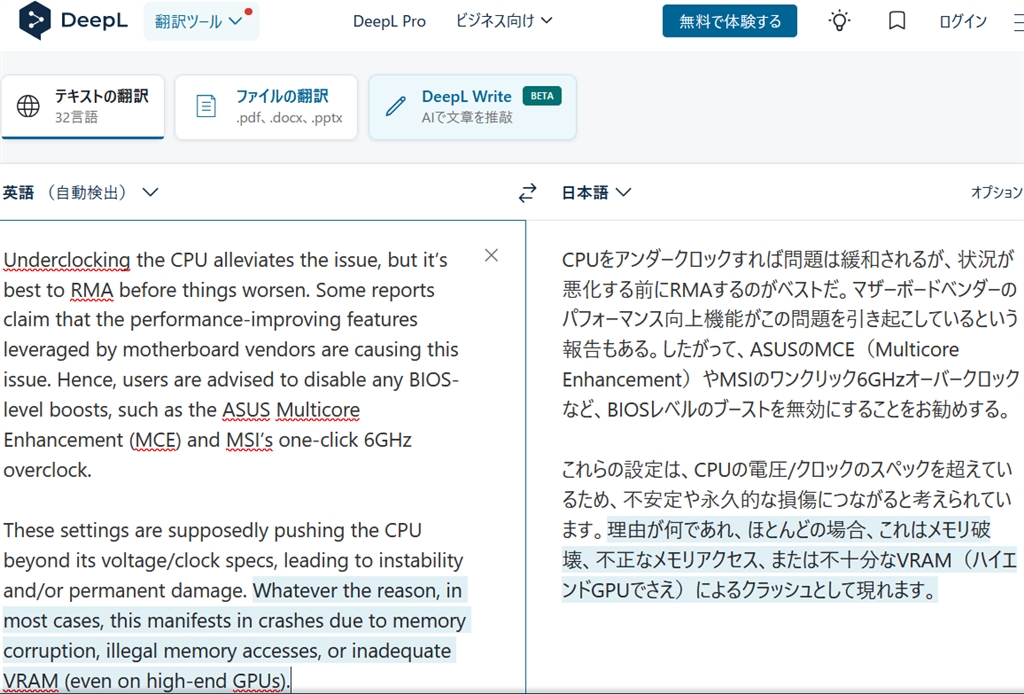This screenshot has width=1024, height=694.
Task: Click the DeepL logo icon
Action: [35, 20]
